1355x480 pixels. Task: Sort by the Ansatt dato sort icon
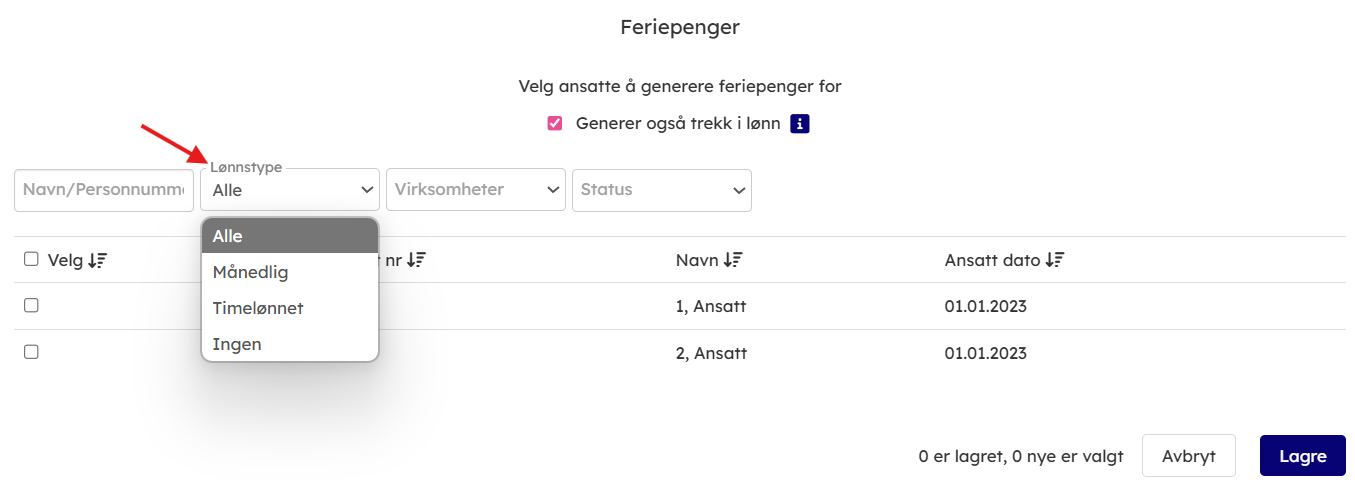click(x=1054, y=260)
